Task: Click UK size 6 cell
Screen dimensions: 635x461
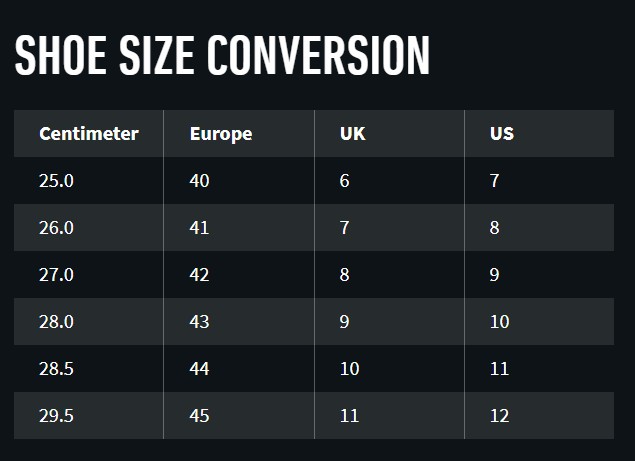Action: click(345, 181)
